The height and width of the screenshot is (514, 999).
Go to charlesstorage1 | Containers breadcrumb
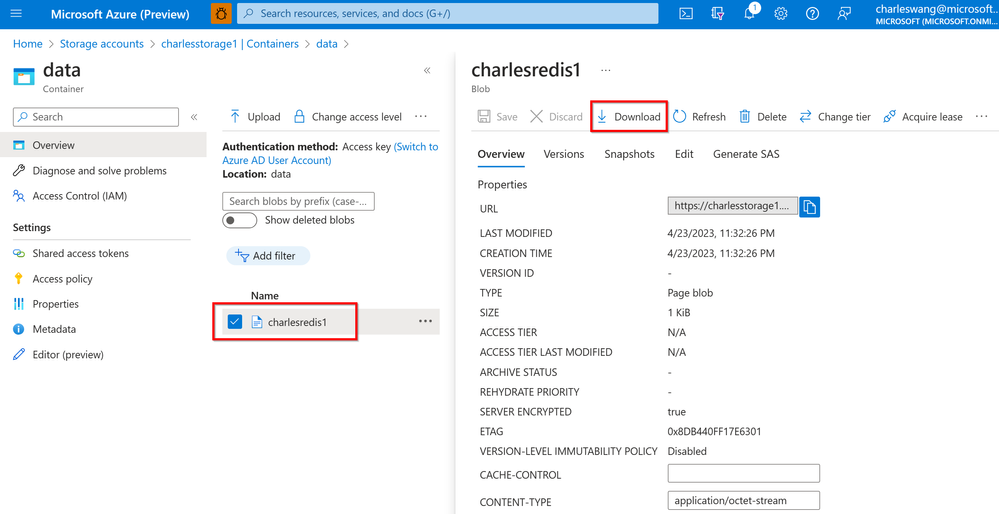coord(230,44)
